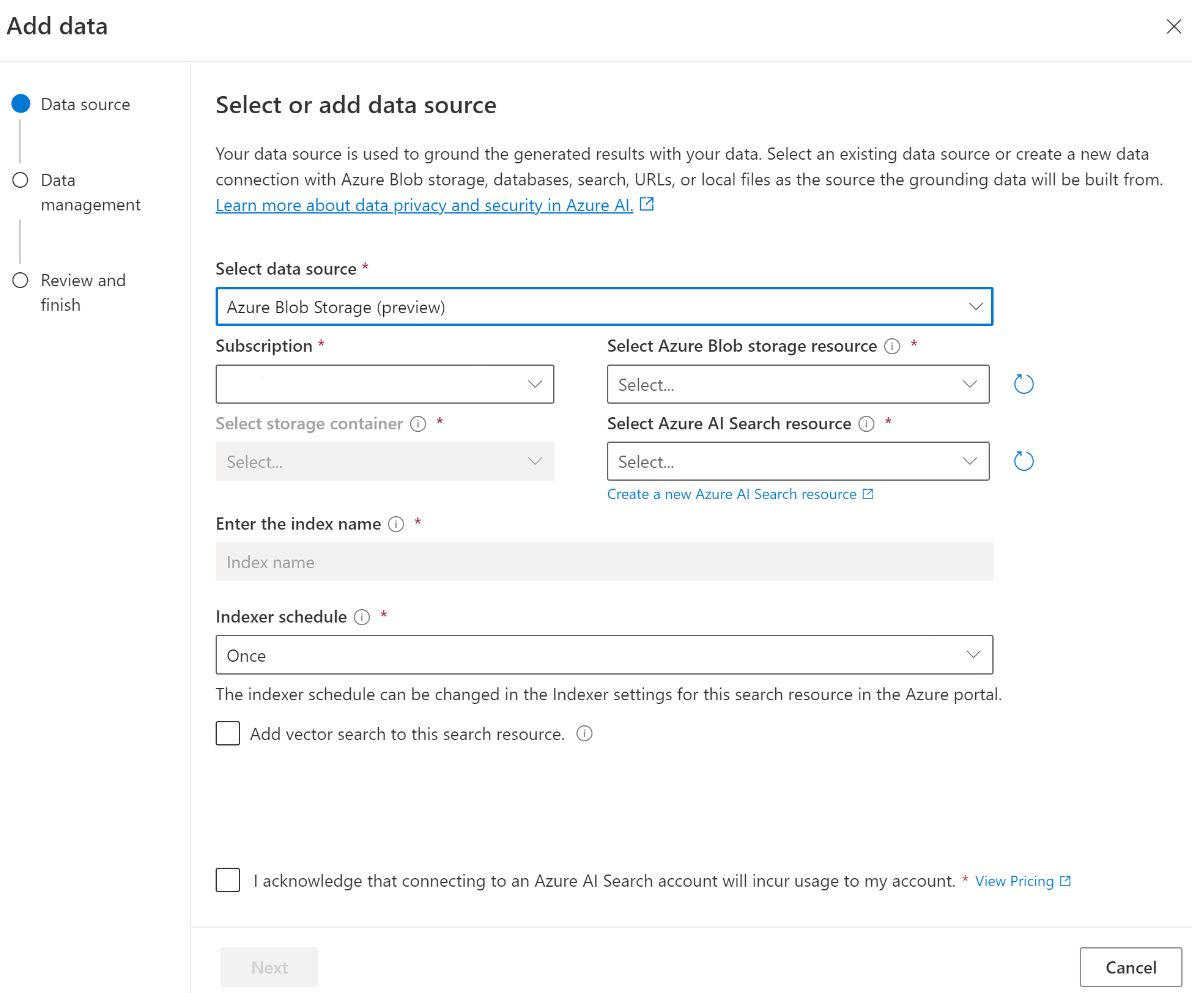Viewport: 1192px width, 993px height.
Task: Click info icon beside Azure AI Search resource
Action: [867, 424]
